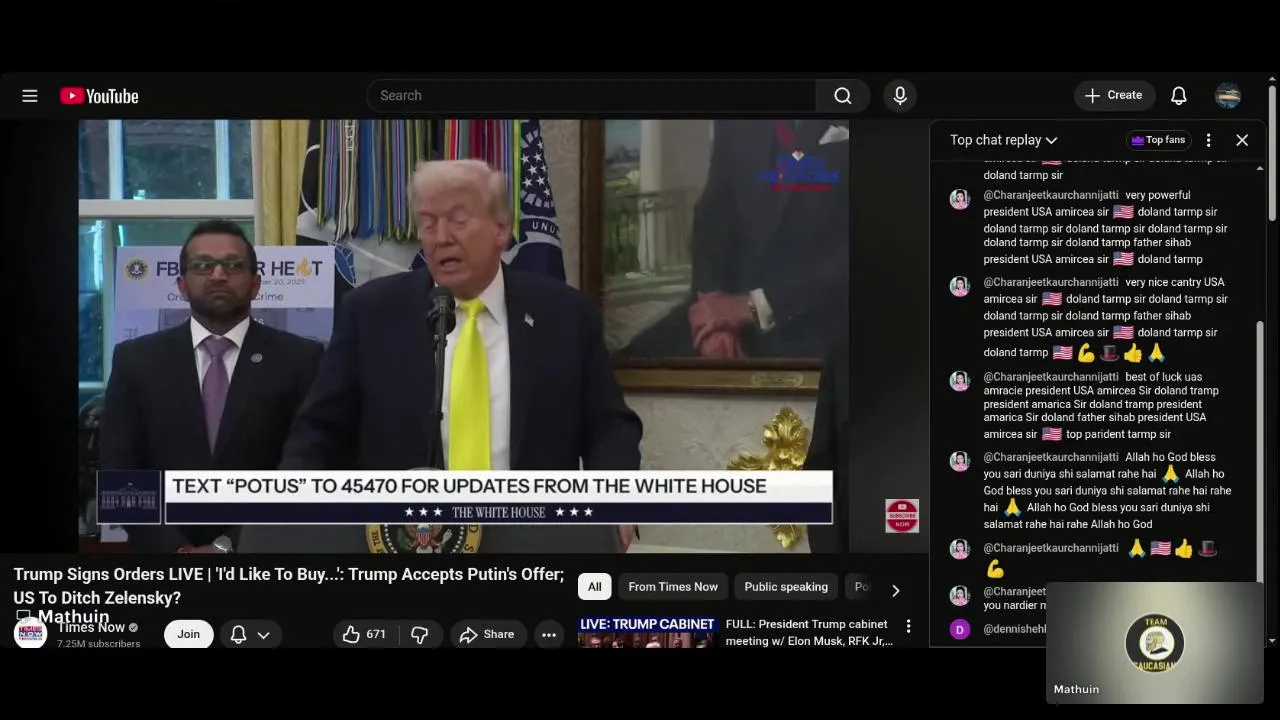Like the video with thumbs up
This screenshot has width=1280, height=720.
tap(364, 634)
